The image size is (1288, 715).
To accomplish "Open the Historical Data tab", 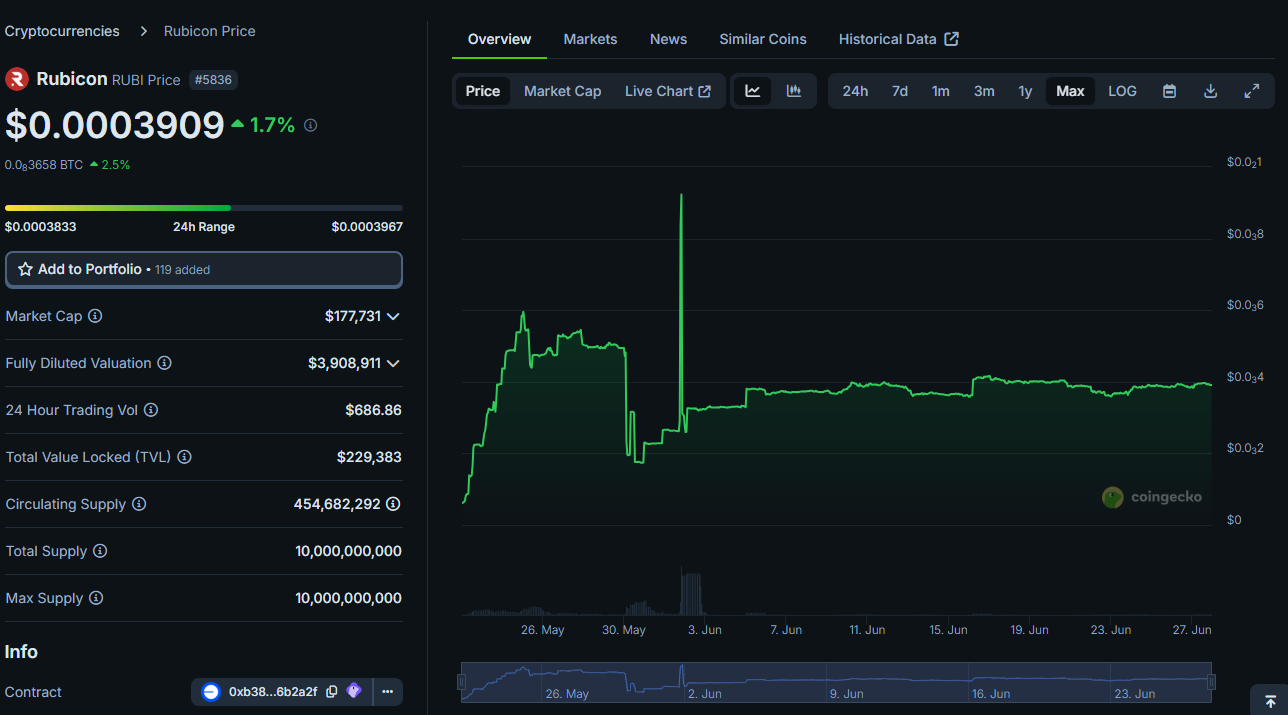I will point(899,39).
